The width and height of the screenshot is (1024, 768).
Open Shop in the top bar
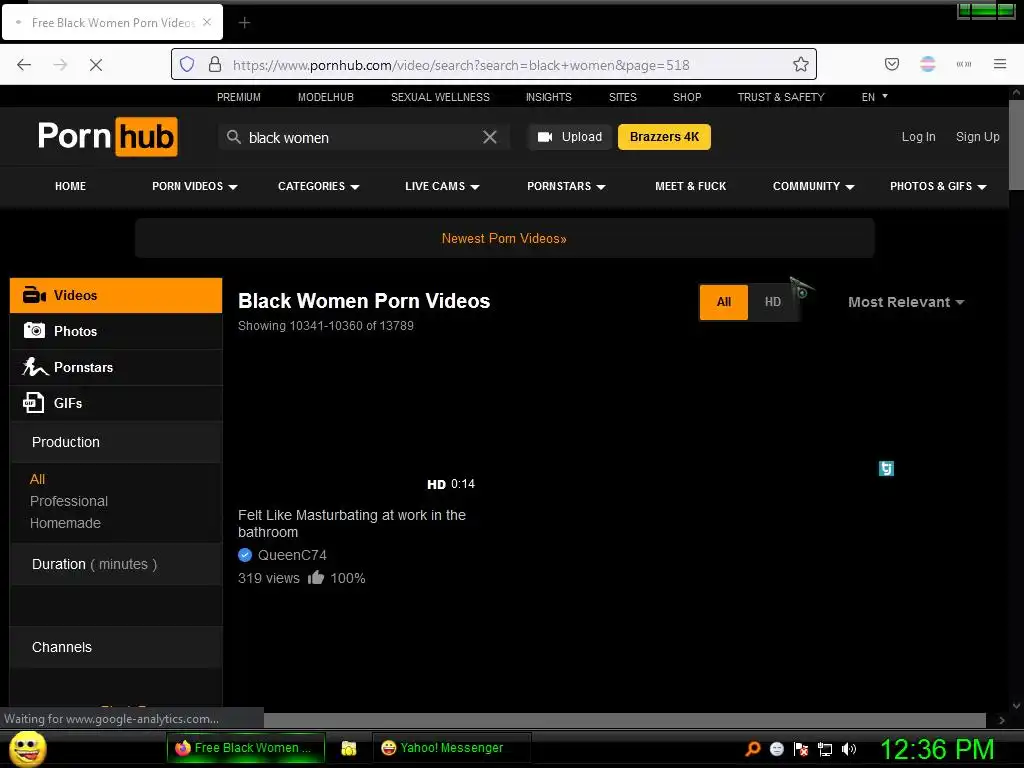pyautogui.click(x=687, y=97)
